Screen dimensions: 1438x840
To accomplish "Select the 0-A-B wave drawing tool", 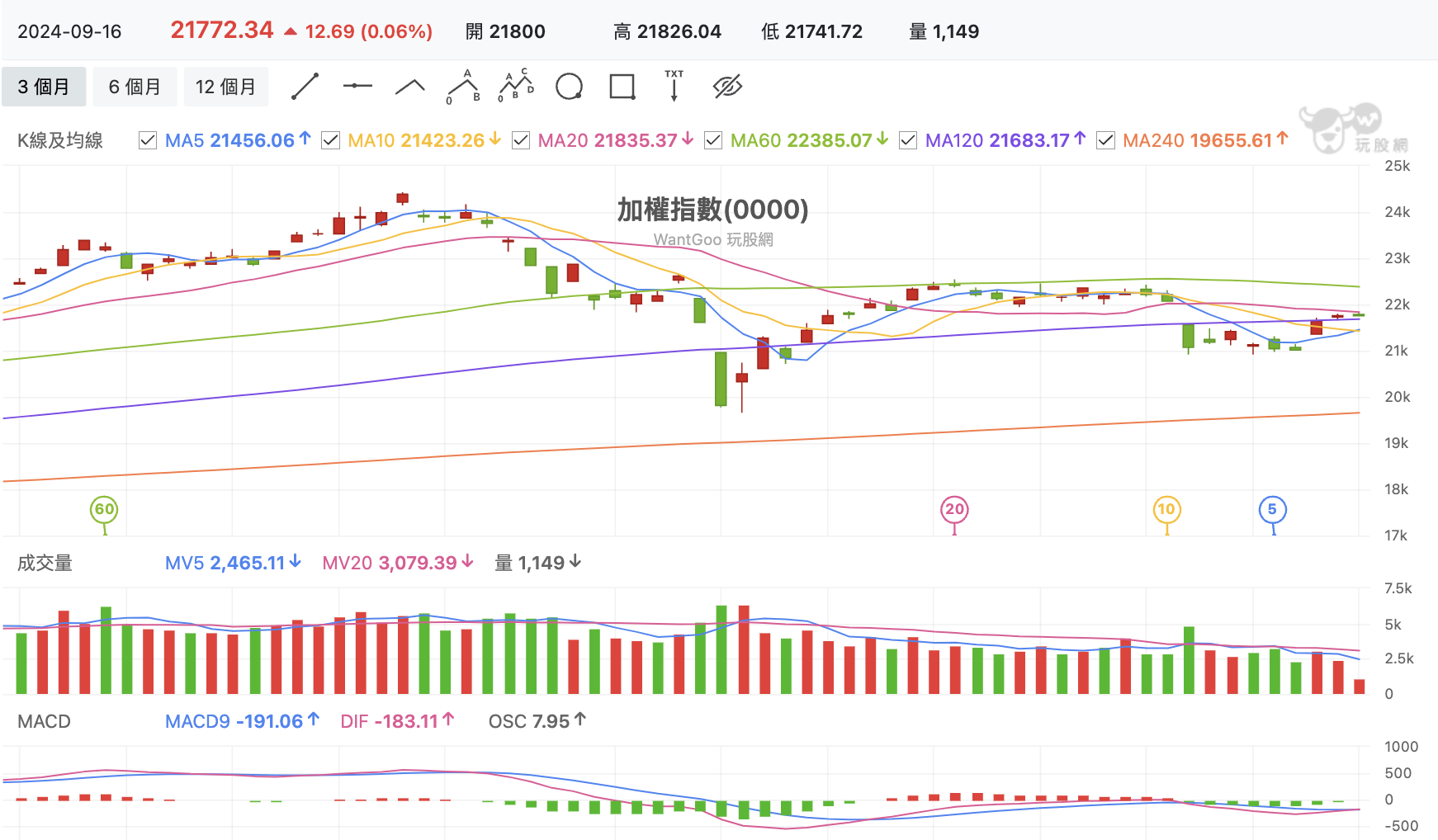I will tap(464, 87).
